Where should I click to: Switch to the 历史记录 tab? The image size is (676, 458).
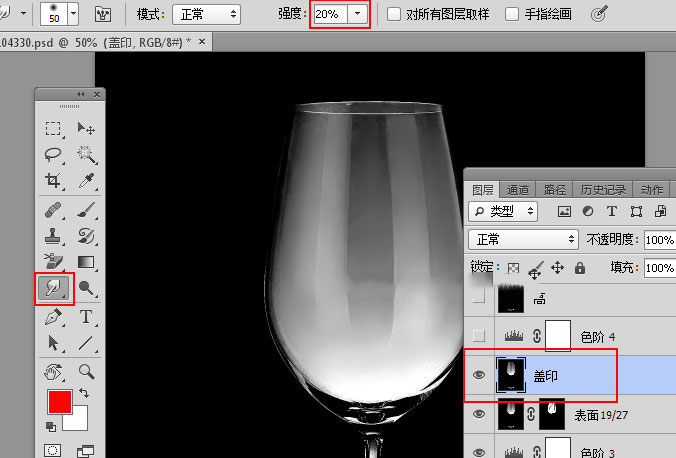[602, 189]
